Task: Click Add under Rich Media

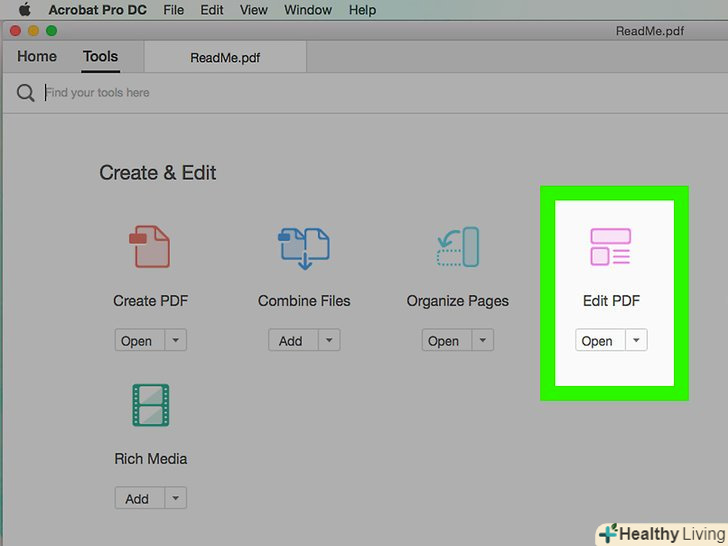Action: [140, 498]
